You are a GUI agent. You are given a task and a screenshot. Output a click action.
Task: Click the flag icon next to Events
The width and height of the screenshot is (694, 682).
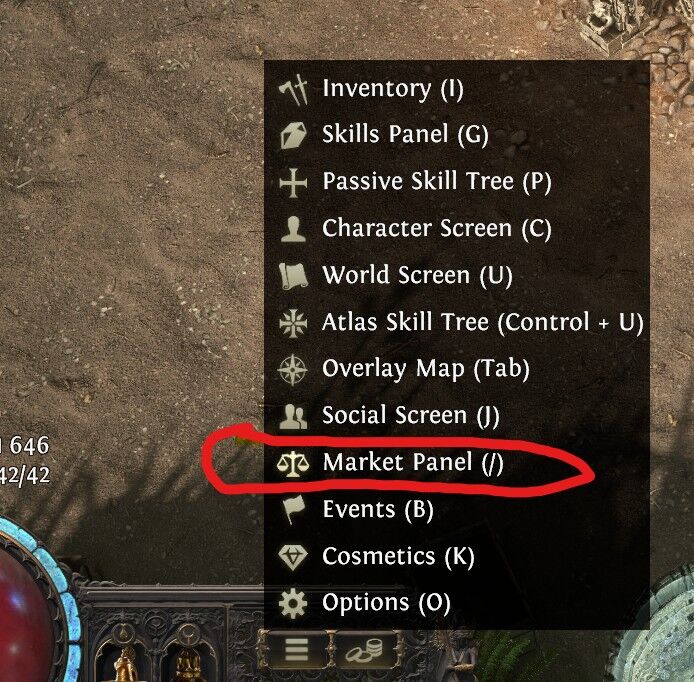293,509
